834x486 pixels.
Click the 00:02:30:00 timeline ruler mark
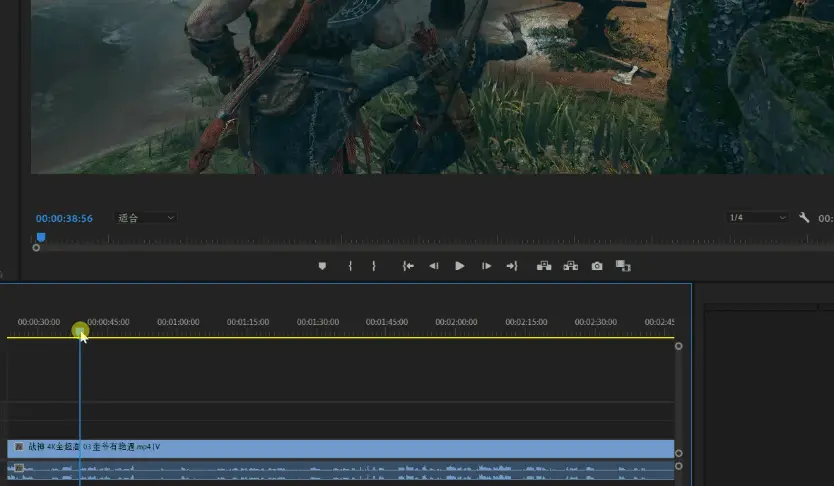pos(596,322)
